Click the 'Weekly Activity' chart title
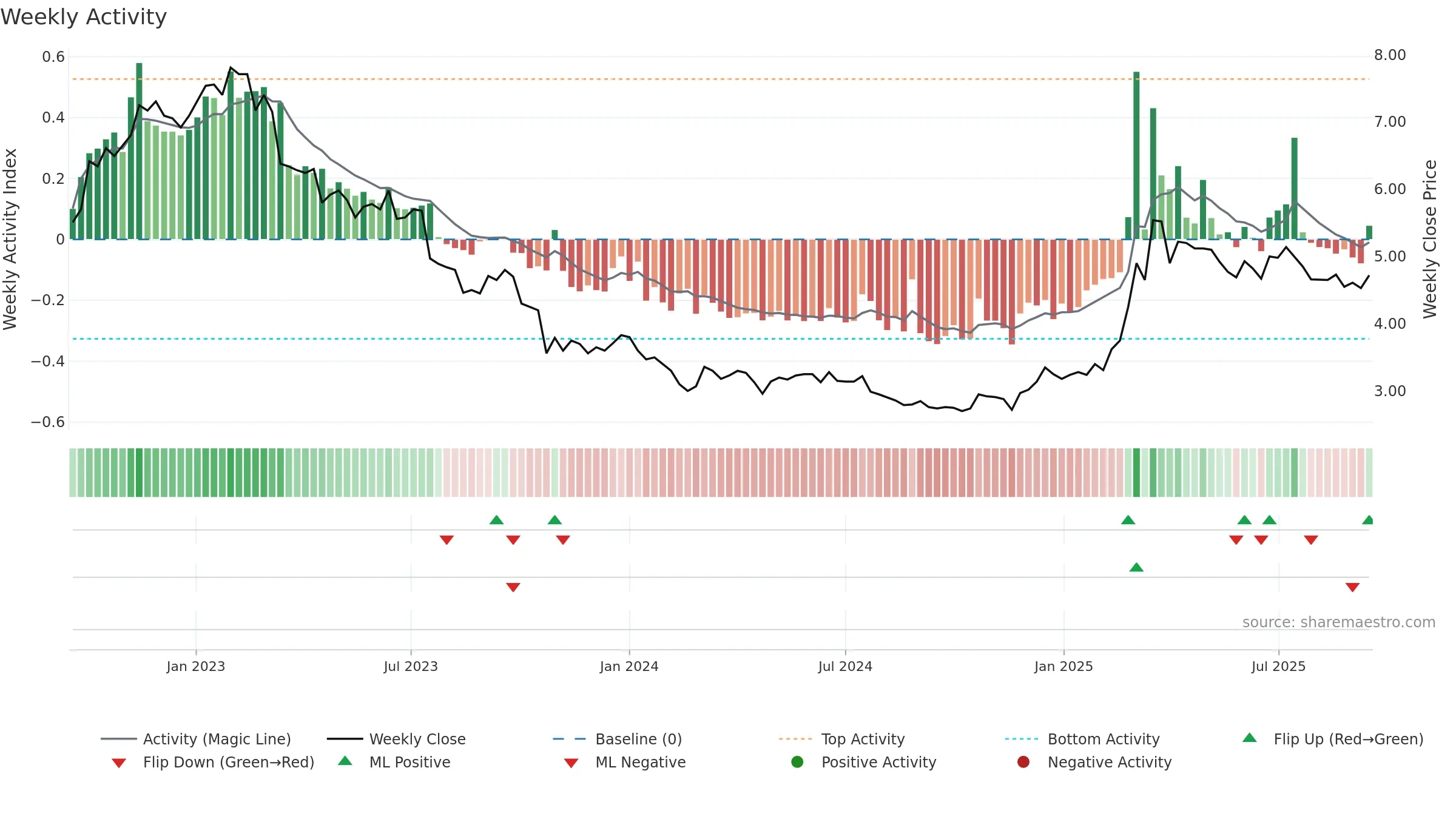This screenshot has height=819, width=1456. (84, 17)
